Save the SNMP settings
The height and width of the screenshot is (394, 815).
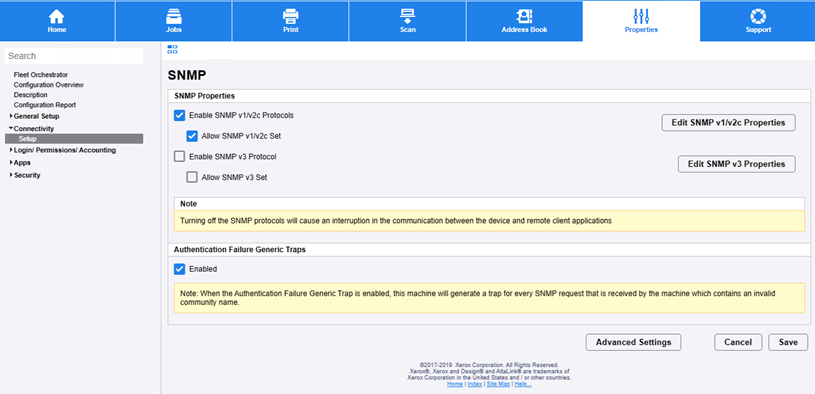tap(788, 342)
